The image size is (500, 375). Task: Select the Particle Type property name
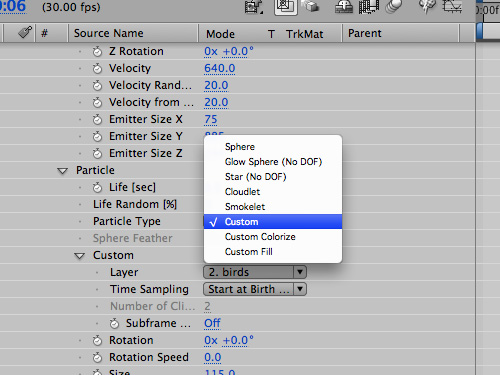coord(127,221)
